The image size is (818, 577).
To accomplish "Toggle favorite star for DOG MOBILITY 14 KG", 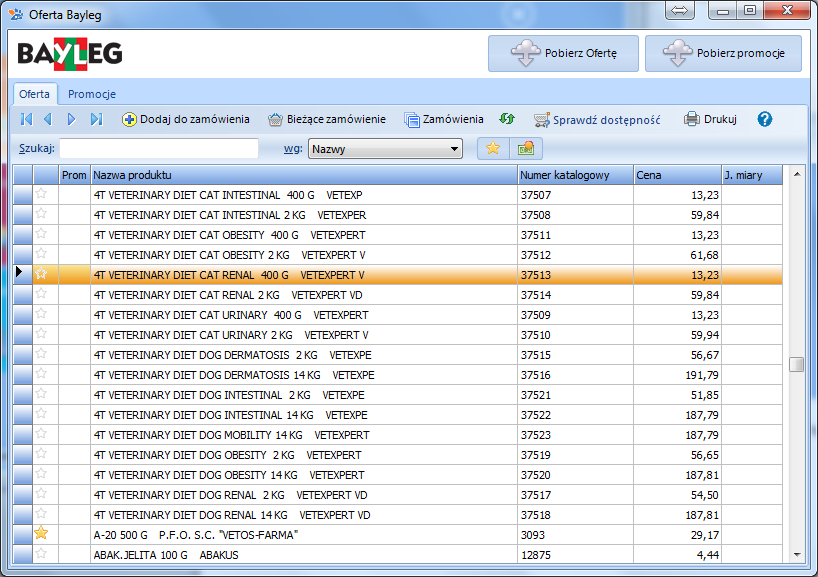I will point(41,434).
